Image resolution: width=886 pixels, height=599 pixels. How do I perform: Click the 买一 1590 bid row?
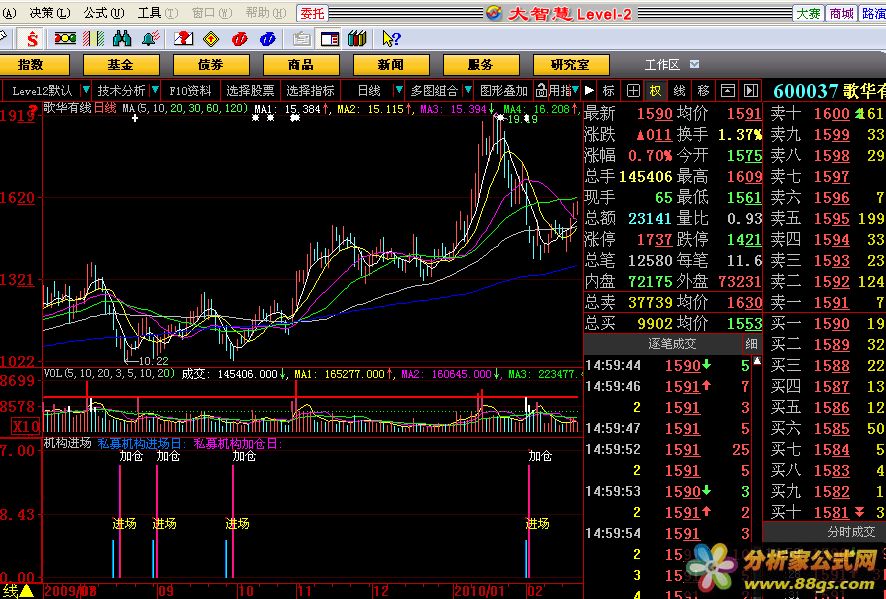(x=824, y=324)
